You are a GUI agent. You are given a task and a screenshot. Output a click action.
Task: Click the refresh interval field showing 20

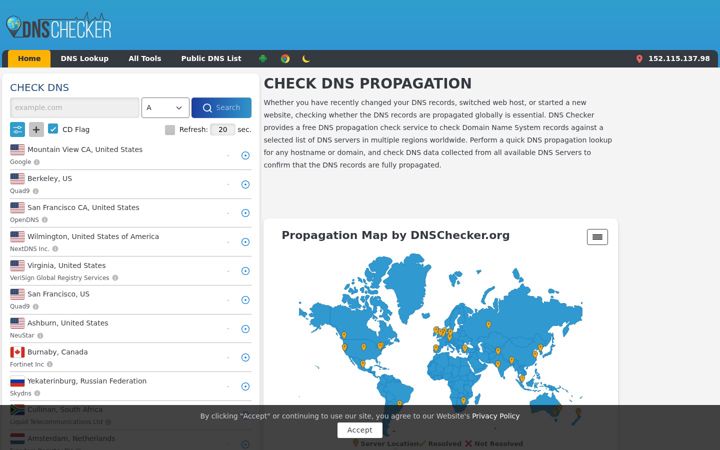[223, 129]
